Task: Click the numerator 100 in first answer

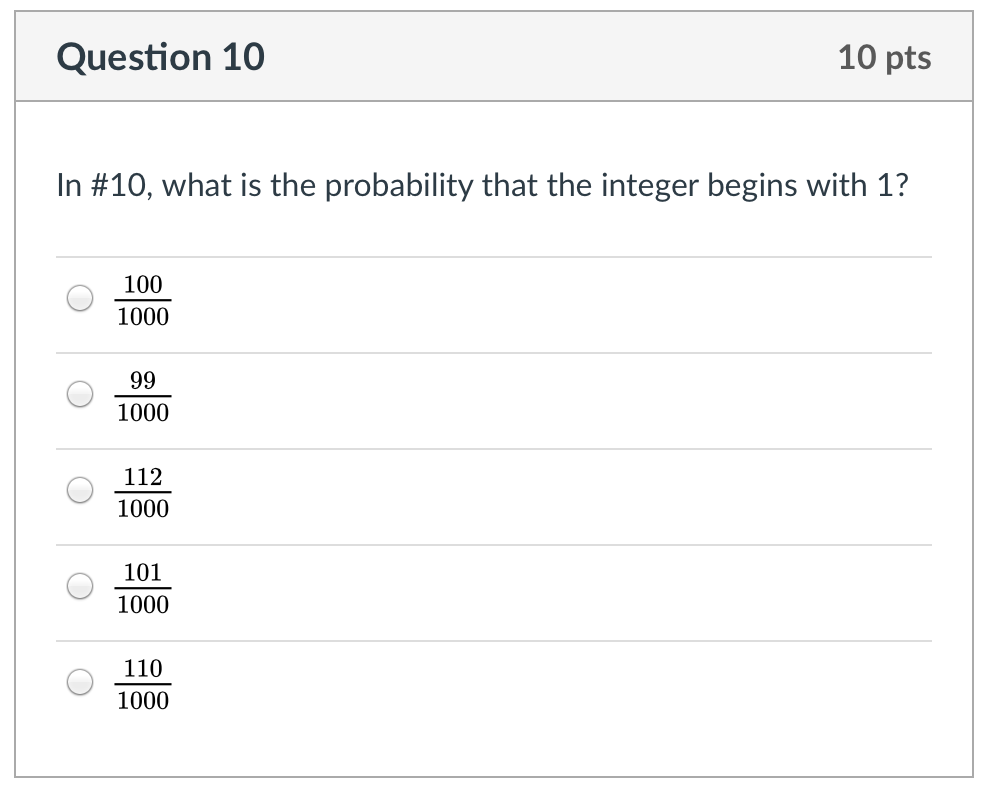Action: [x=143, y=285]
